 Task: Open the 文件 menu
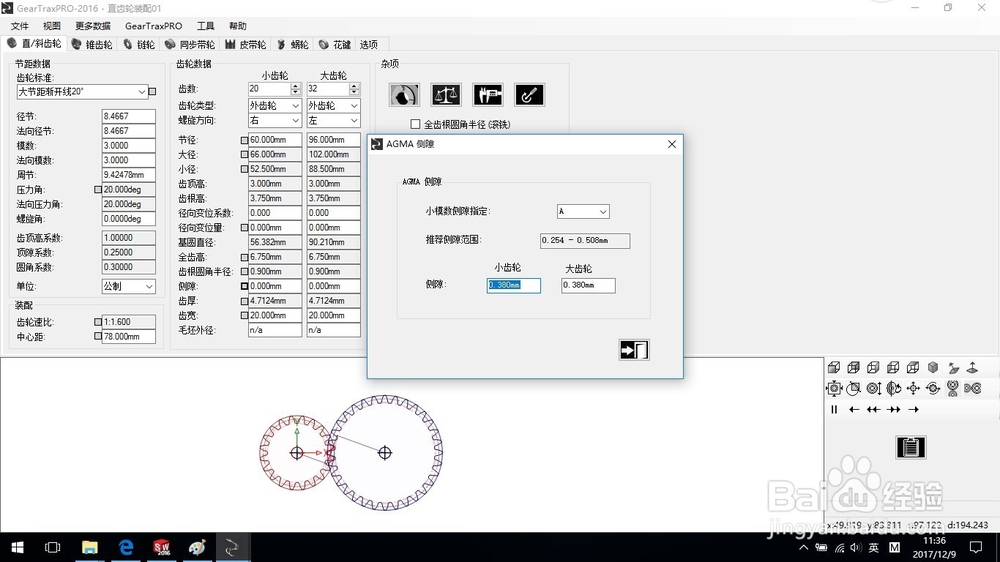[20, 26]
